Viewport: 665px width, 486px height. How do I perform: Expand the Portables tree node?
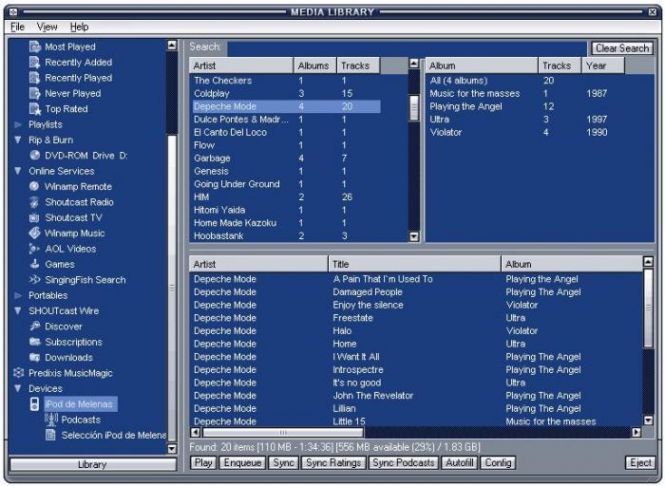18,295
